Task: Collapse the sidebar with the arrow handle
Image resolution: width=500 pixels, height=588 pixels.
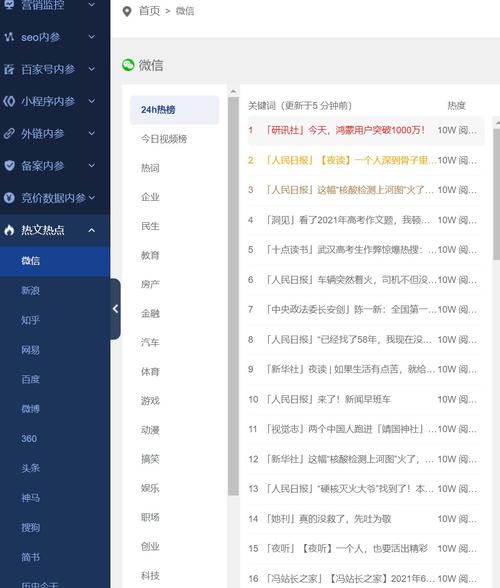Action: point(116,309)
